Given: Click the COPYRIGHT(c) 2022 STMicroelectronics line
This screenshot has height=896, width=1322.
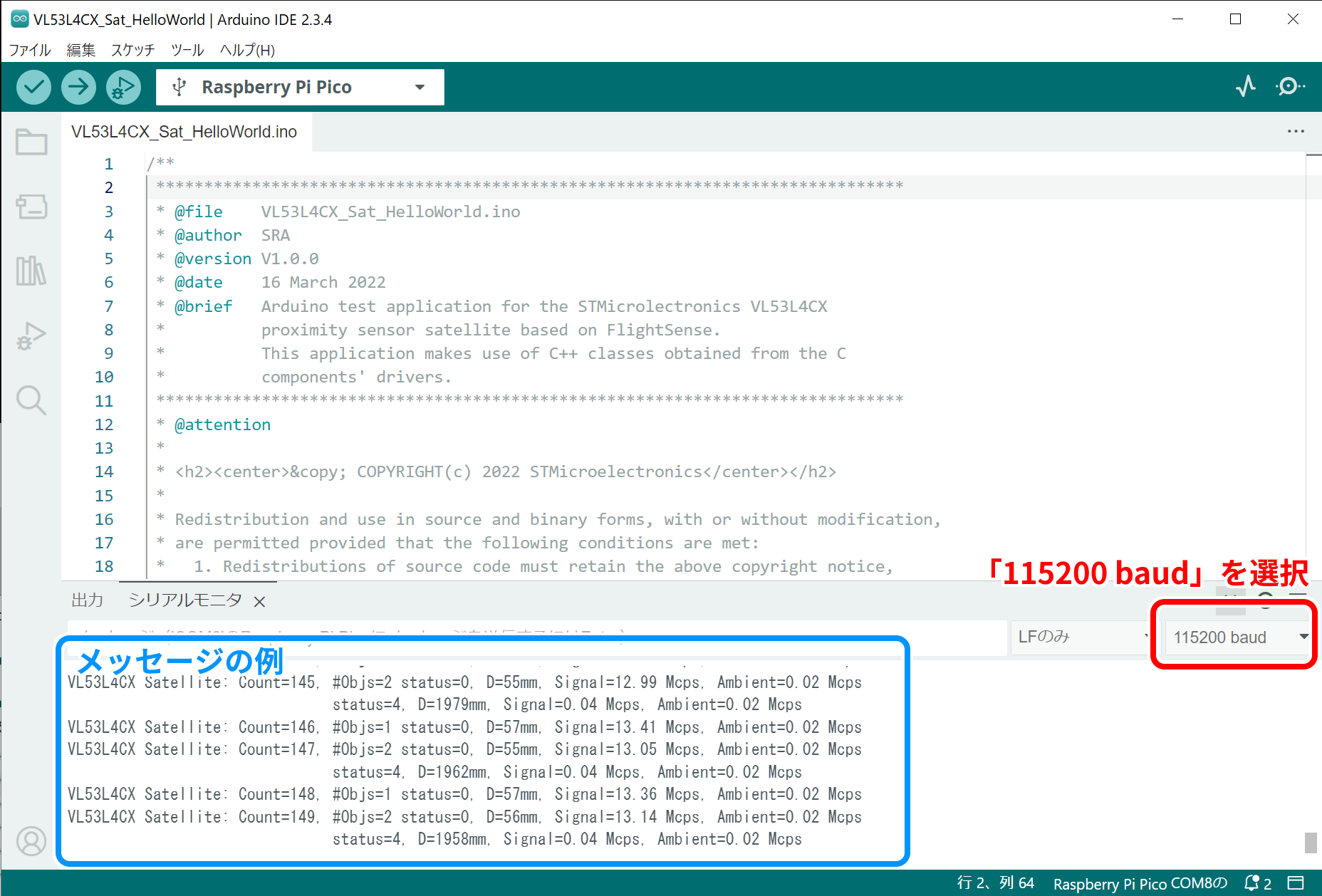Looking at the screenshot, I should point(496,472).
